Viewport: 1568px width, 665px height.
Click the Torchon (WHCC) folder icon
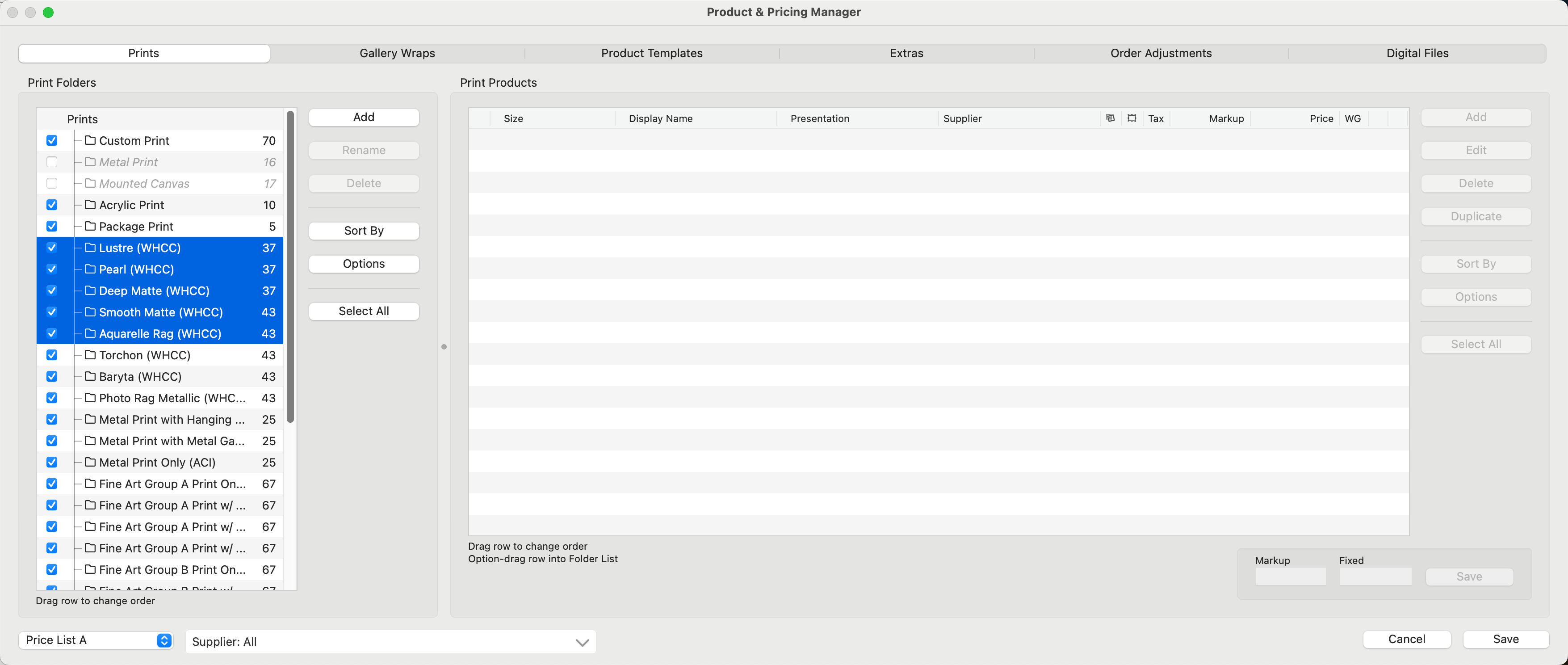click(90, 355)
